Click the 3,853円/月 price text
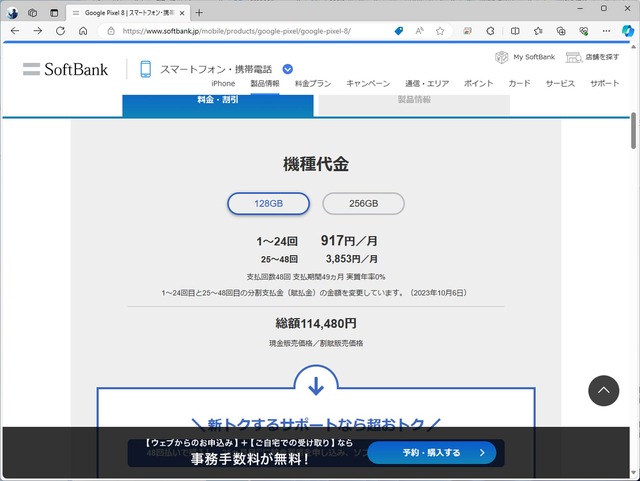The width and height of the screenshot is (640, 481). [351, 259]
